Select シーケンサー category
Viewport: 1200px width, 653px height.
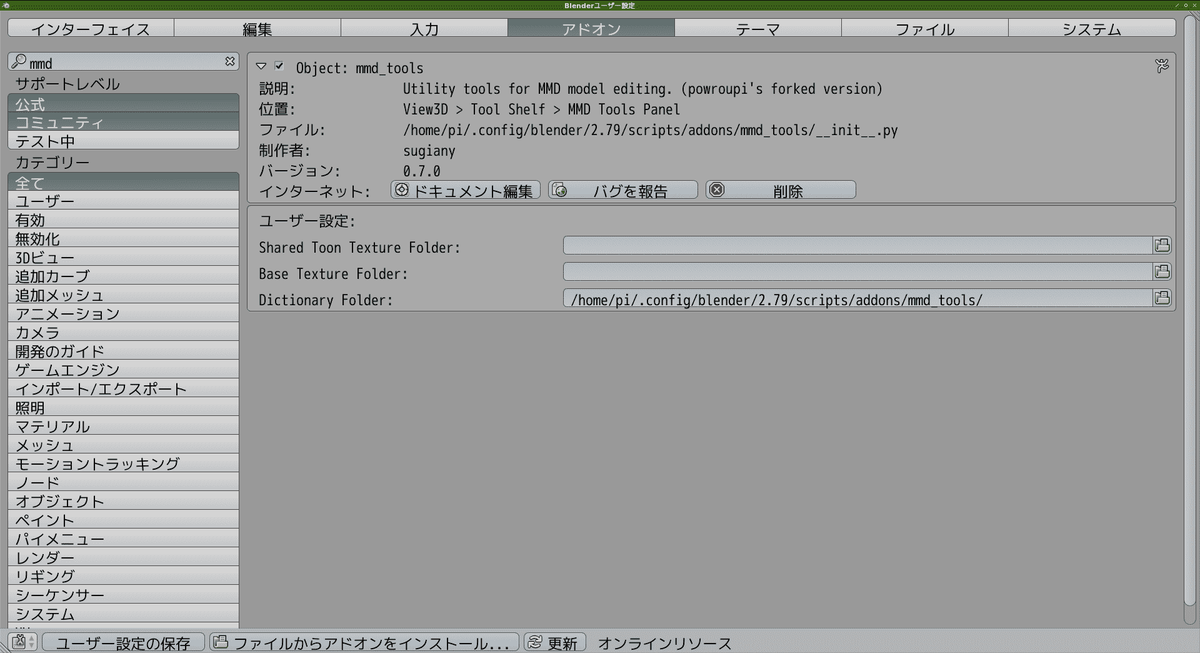(123, 595)
